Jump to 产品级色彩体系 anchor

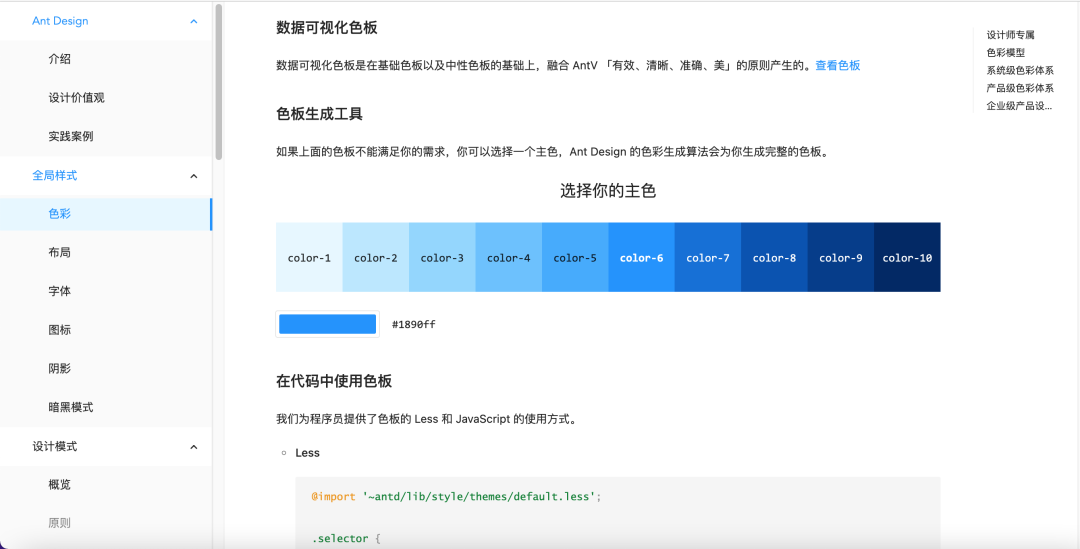[1019, 88]
